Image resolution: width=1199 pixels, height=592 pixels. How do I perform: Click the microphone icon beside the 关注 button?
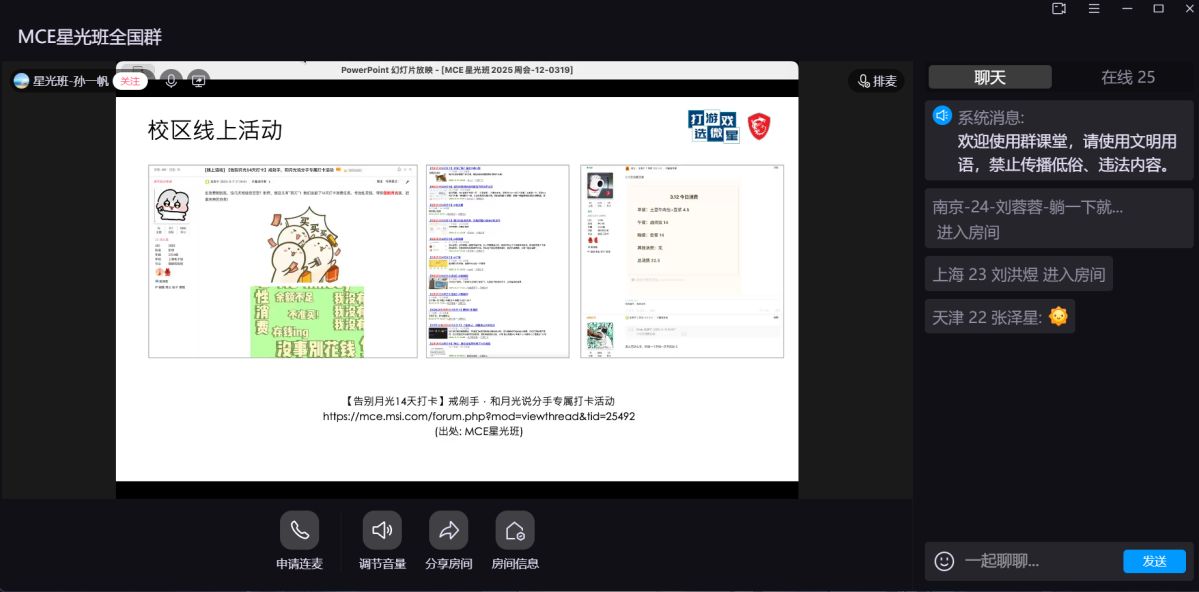[x=171, y=80]
